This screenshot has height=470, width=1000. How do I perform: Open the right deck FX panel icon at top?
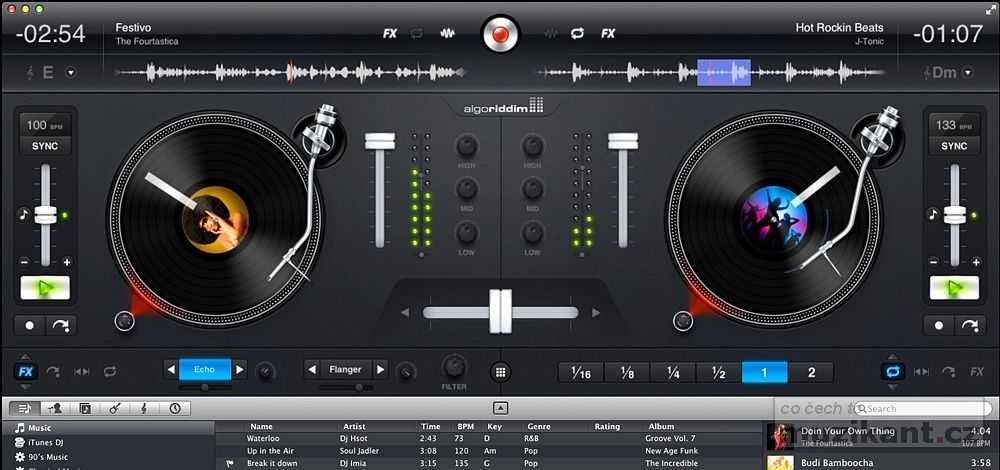tap(608, 33)
